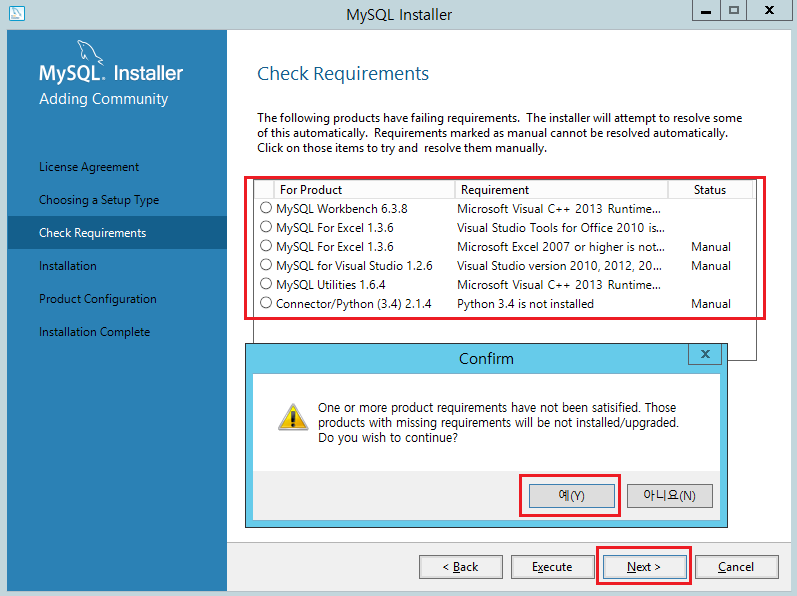Select Connector/Python (3.4) 2.1.4 radio button
The width and height of the screenshot is (797, 596).
point(266,304)
